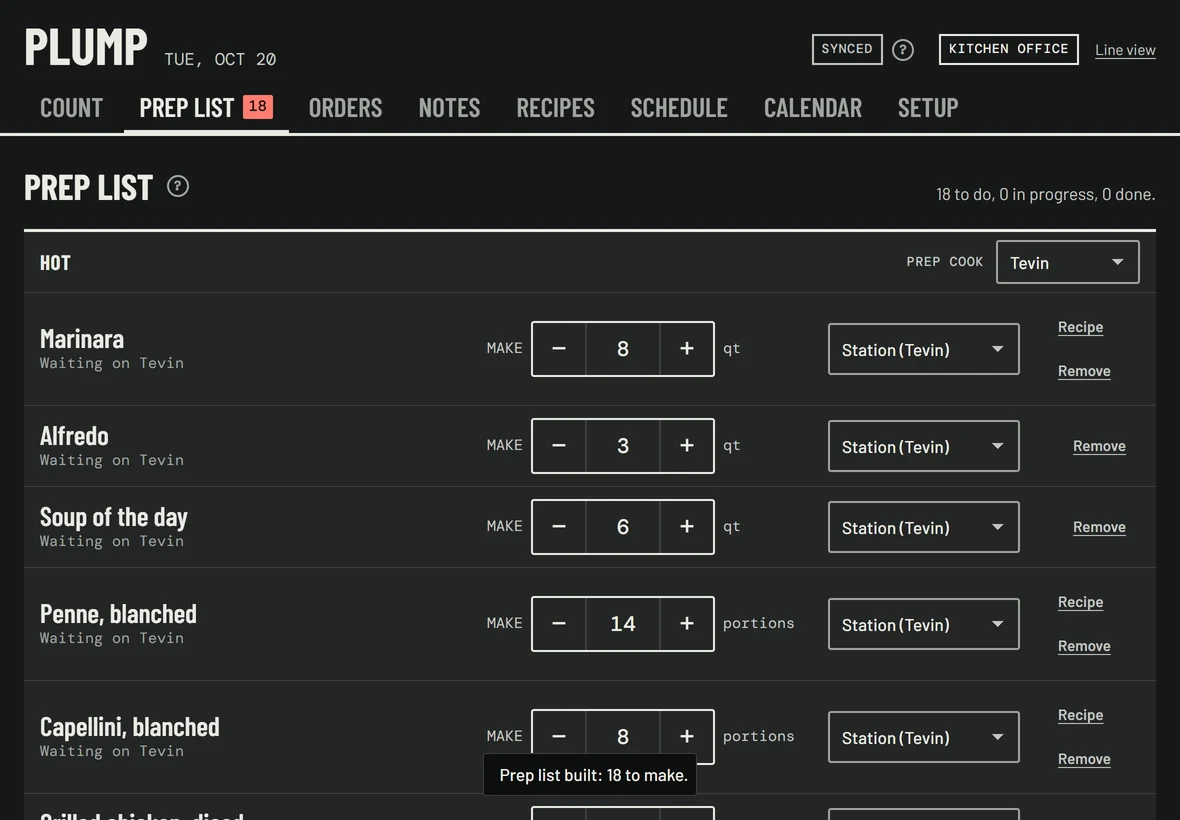The width and height of the screenshot is (1180, 820).
Task: Decrease Capellini, blanched quantity
Action: [558, 736]
